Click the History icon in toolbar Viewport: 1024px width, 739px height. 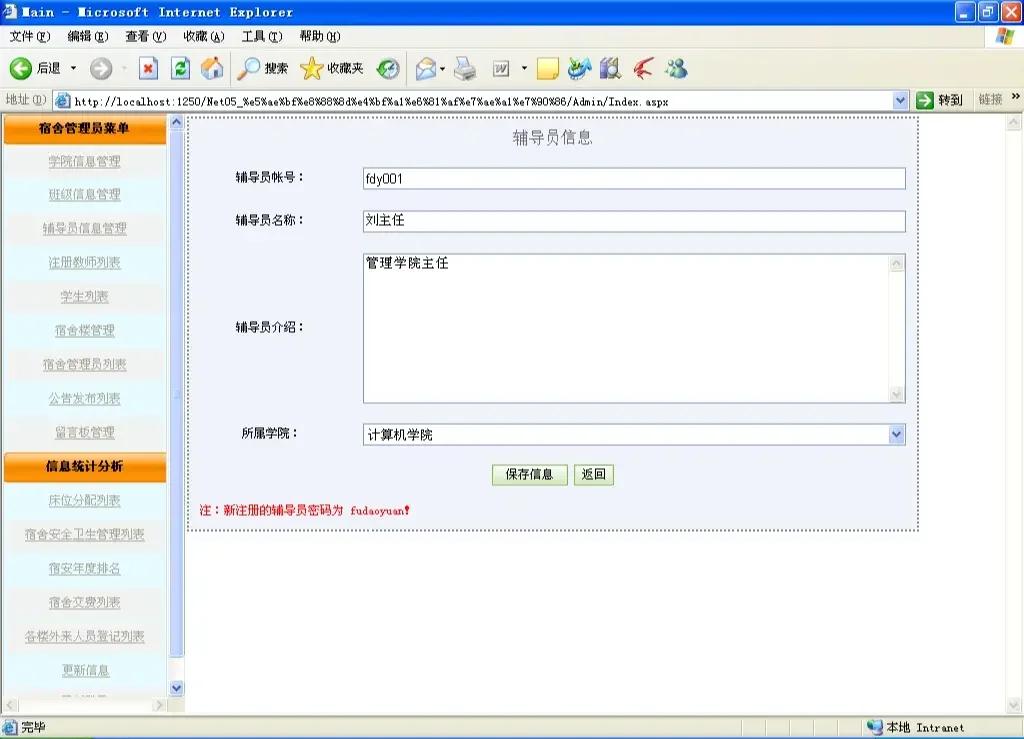pyautogui.click(x=388, y=69)
